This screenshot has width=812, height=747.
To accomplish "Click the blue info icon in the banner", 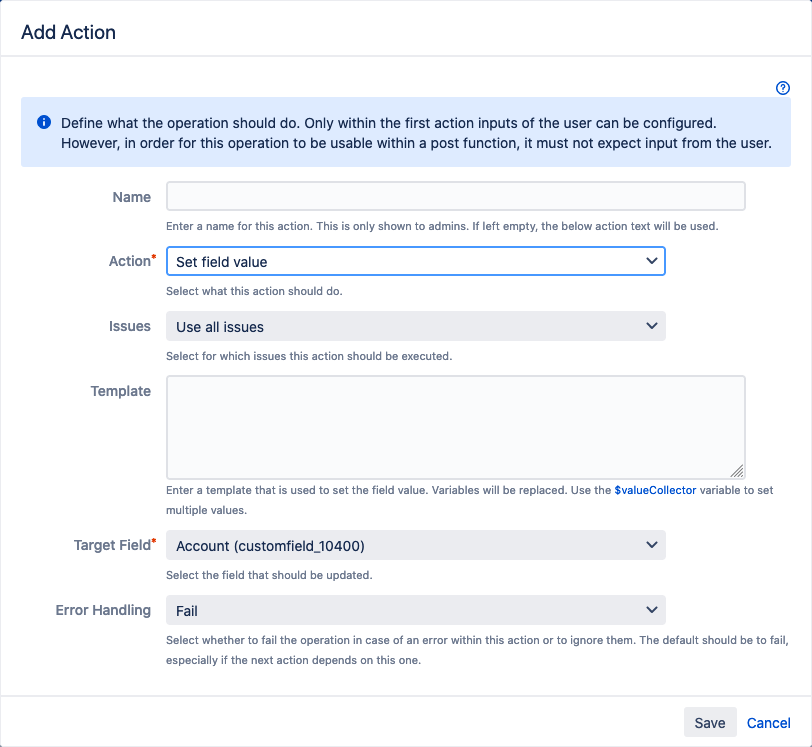I will point(44,122).
